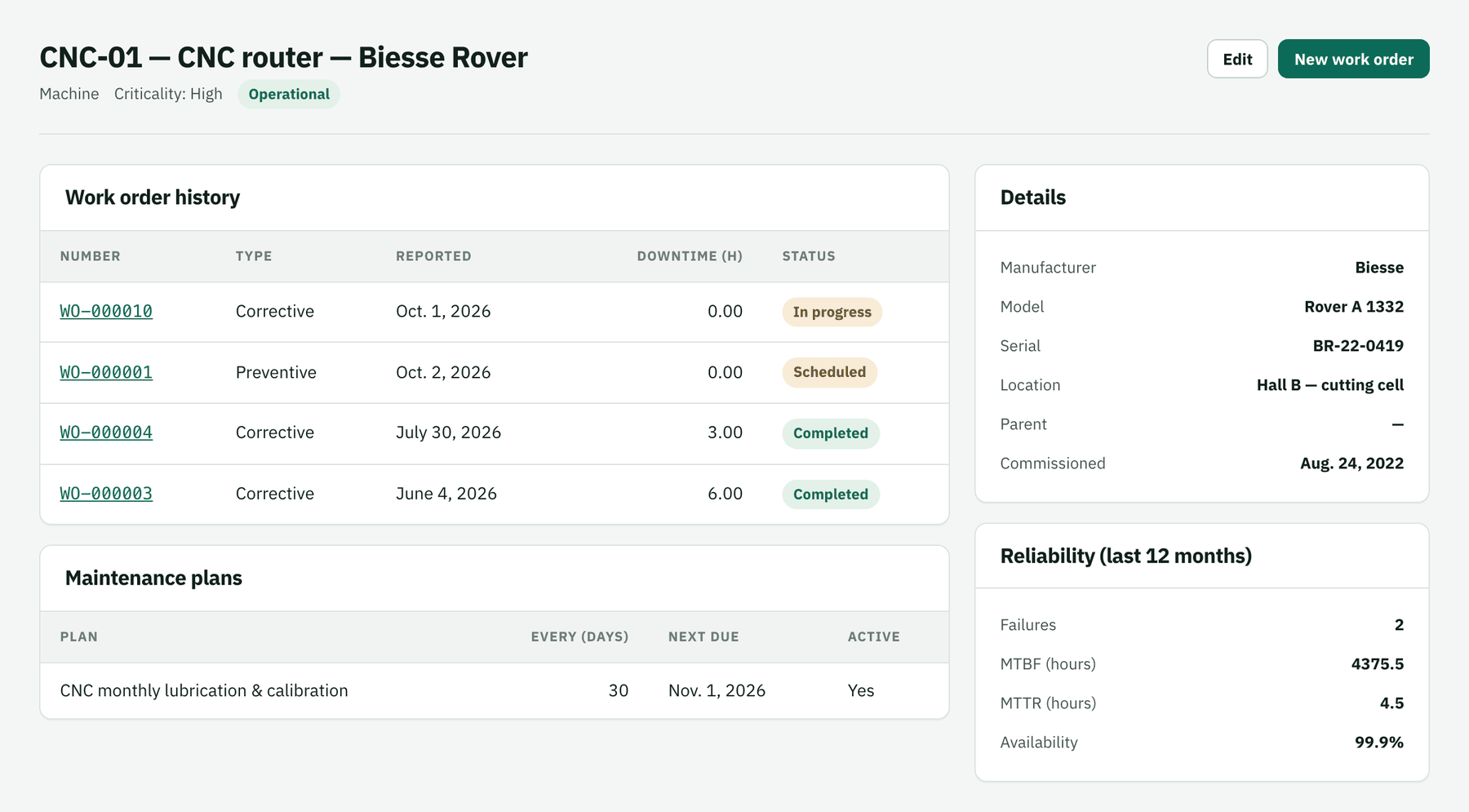Click next due date Nov. 1, 2026
This screenshot has width=1469, height=812.
717,690
